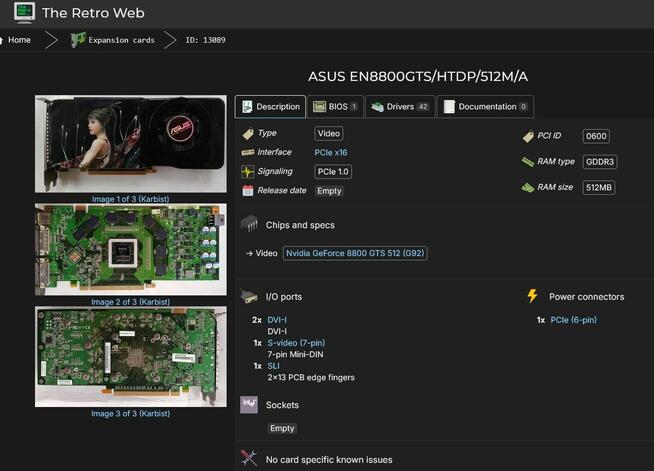
Task: Click the Empty release date value
Action: point(329,191)
